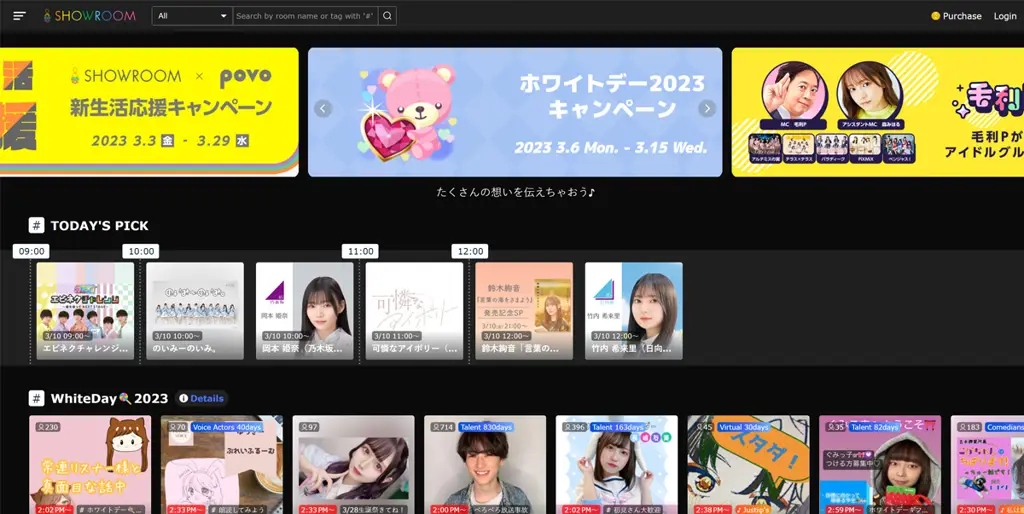Open the 鈴木絢音 pick card
Screen dimensions: 1024x514
(524, 311)
